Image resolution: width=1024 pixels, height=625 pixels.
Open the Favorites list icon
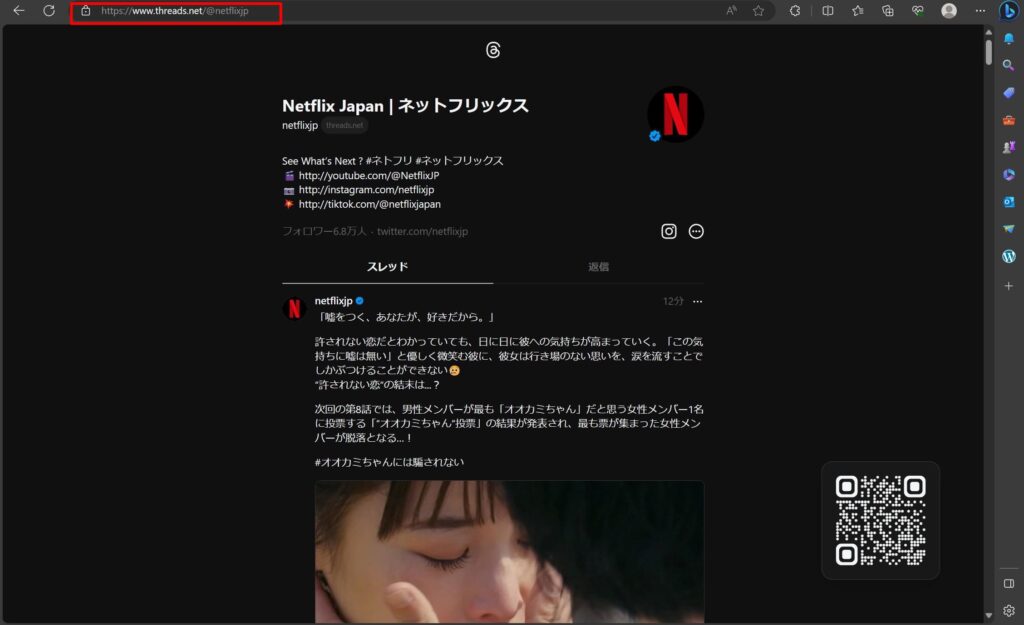click(x=857, y=10)
